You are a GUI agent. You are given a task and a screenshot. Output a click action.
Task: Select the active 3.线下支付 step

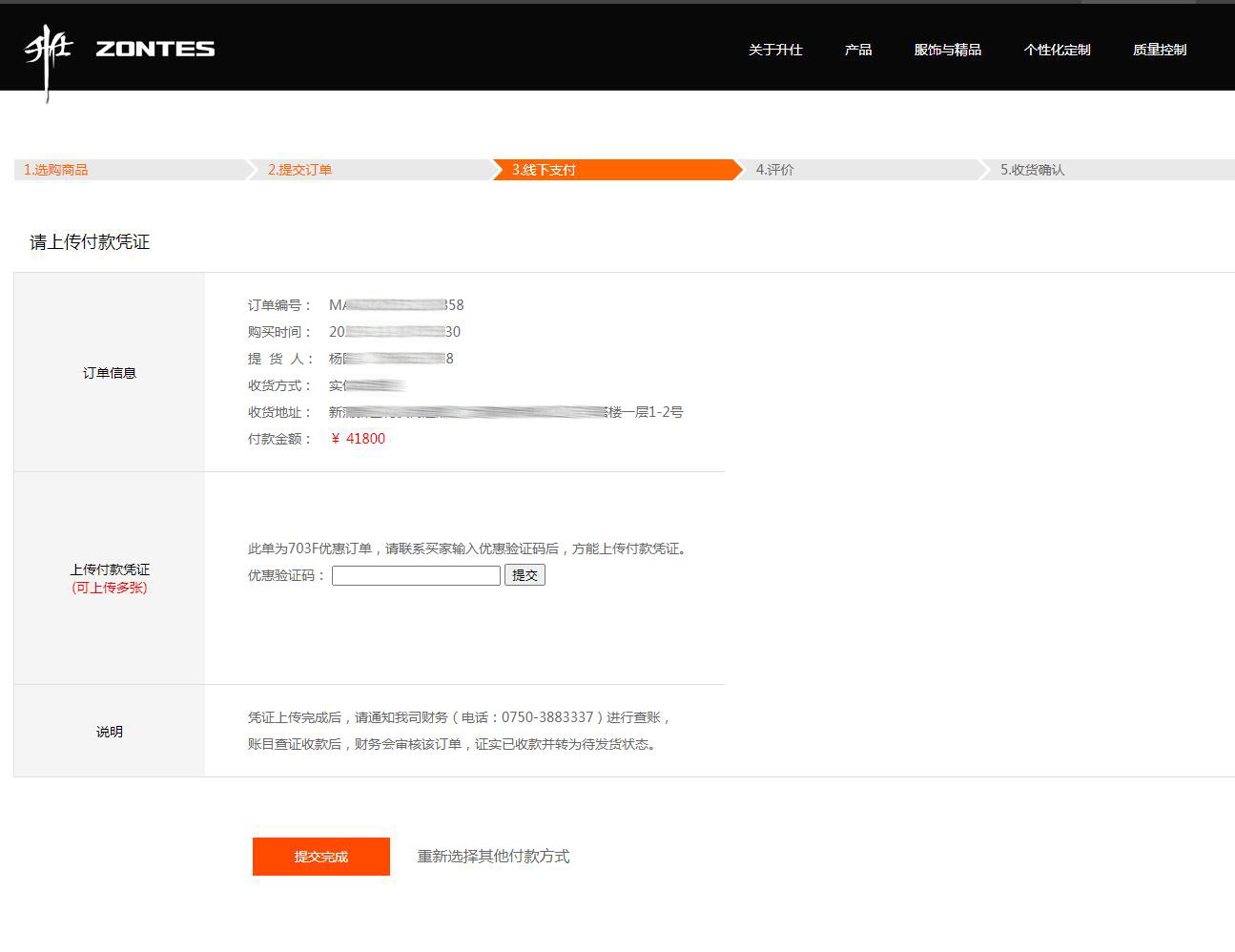[545, 170]
